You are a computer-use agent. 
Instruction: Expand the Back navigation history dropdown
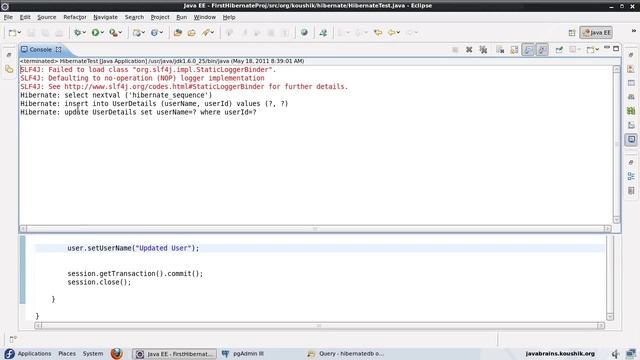point(398,33)
